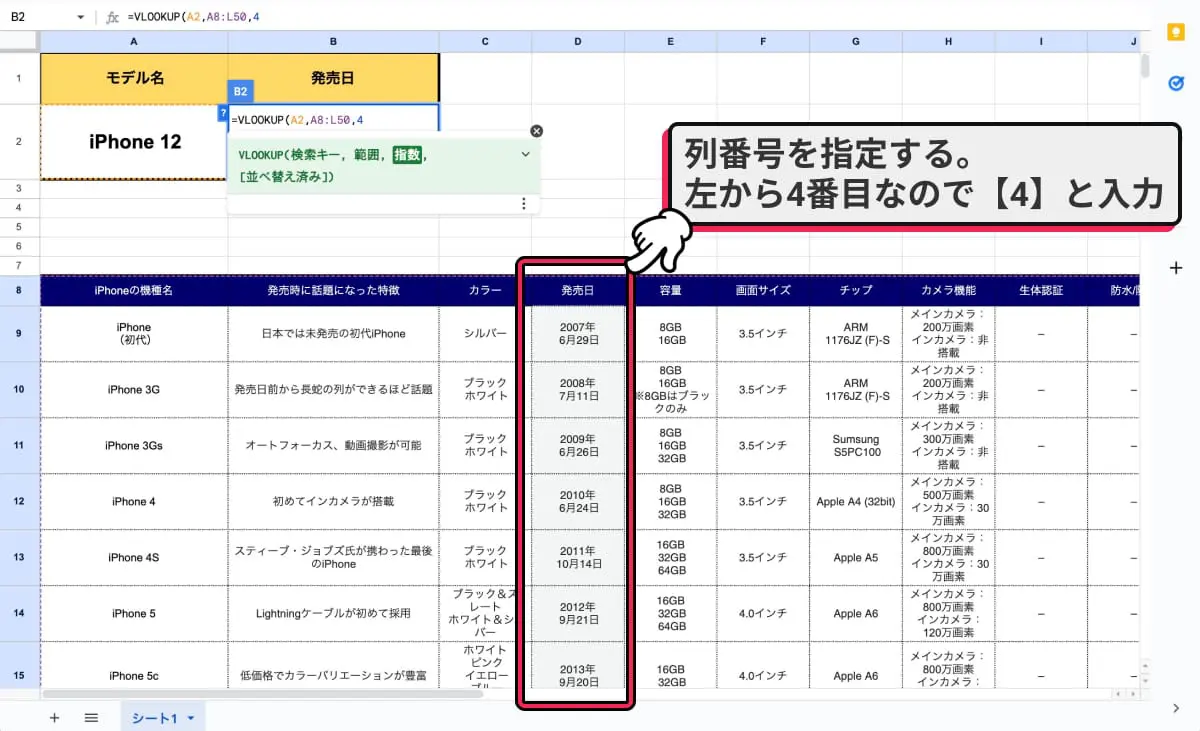Click the iPhone 4S model cell

tap(134, 557)
